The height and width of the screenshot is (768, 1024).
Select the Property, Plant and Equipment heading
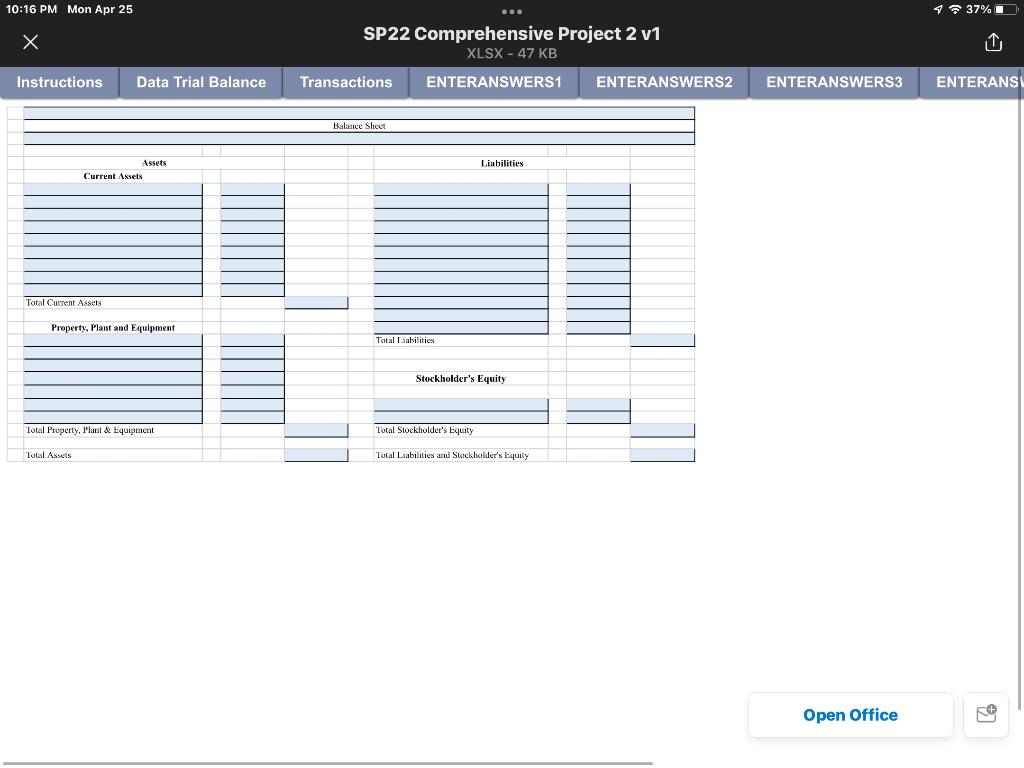coord(113,328)
